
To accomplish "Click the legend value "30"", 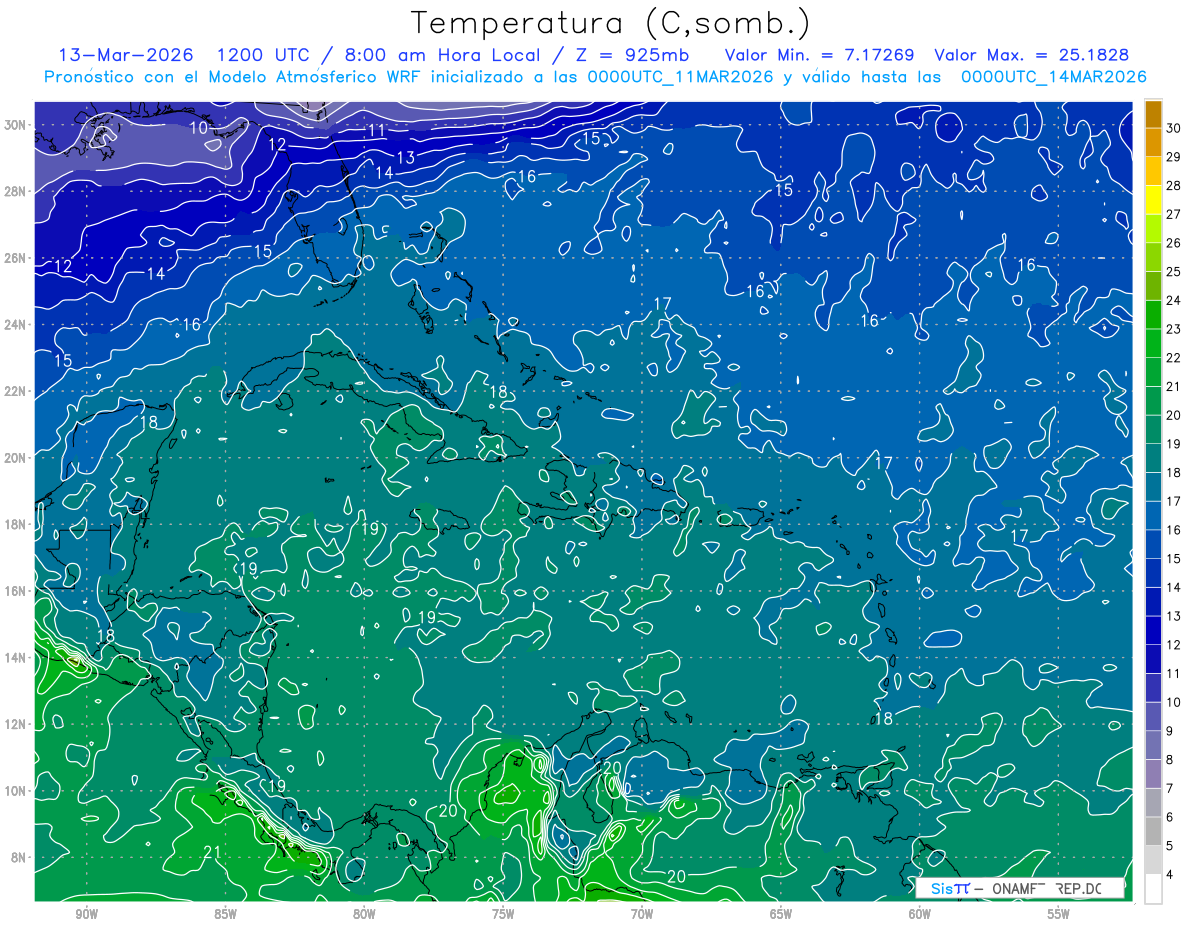I will coord(1174,128).
